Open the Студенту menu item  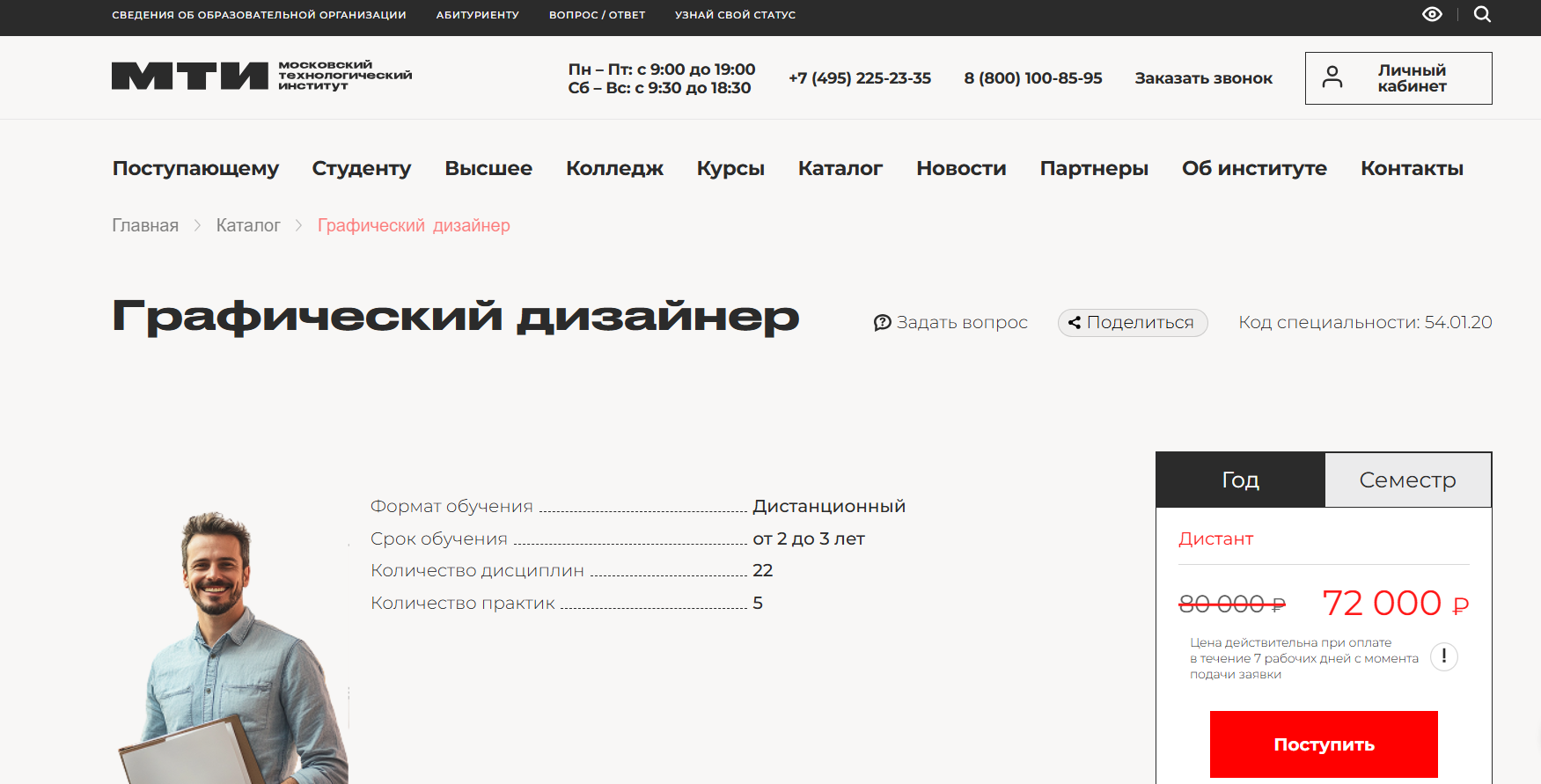tap(361, 168)
